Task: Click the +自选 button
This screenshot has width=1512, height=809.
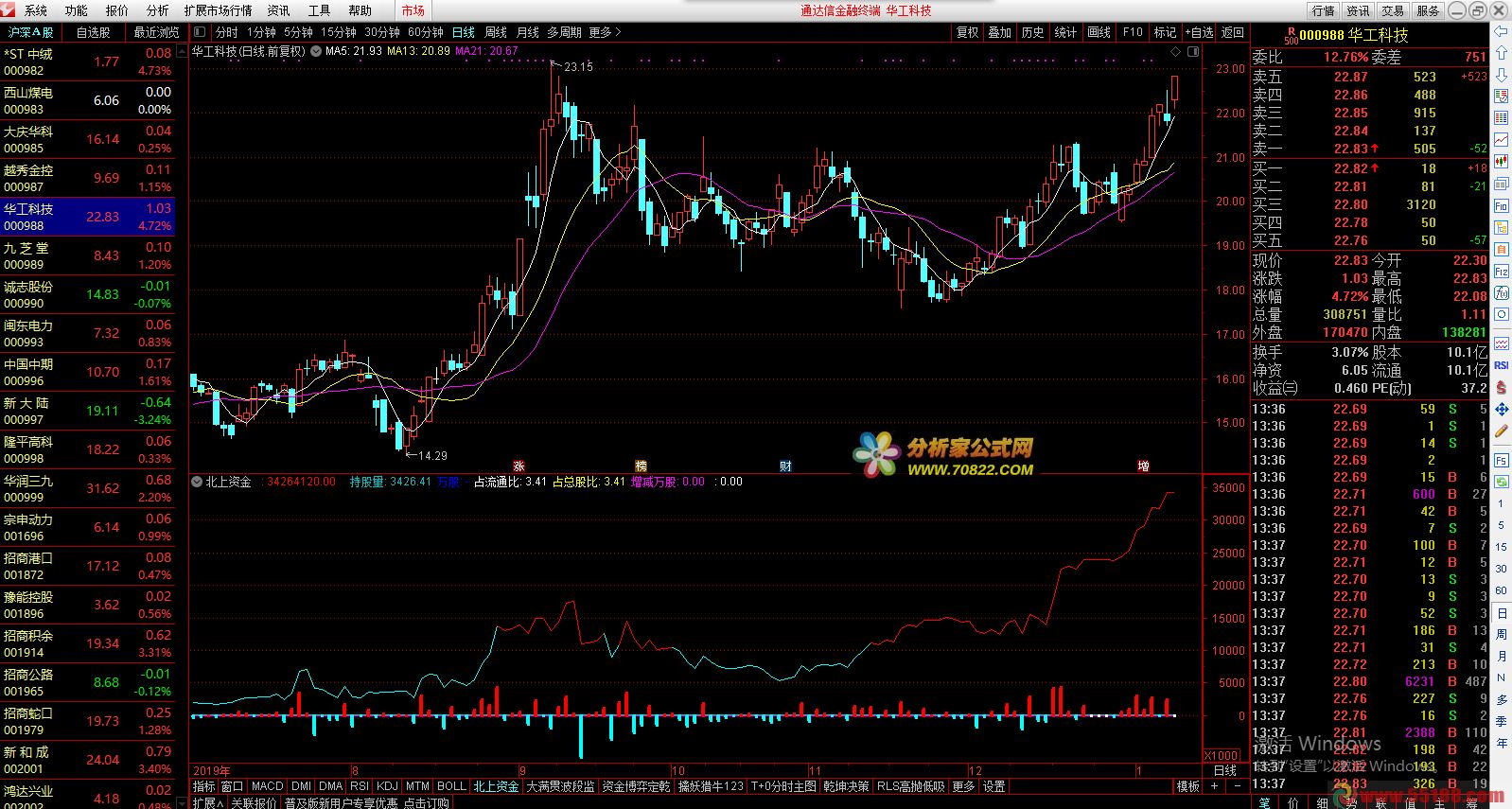Action: pyautogui.click(x=1198, y=32)
